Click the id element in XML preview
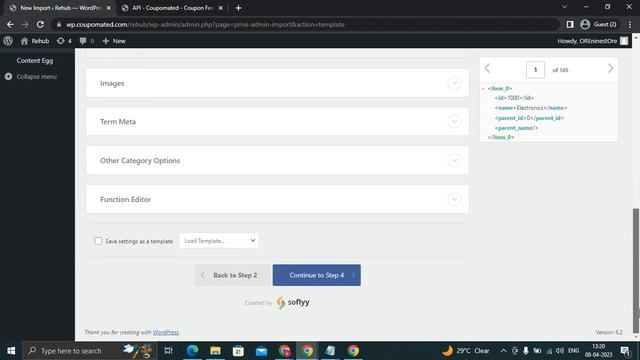This screenshot has width=640, height=360. 514,98
